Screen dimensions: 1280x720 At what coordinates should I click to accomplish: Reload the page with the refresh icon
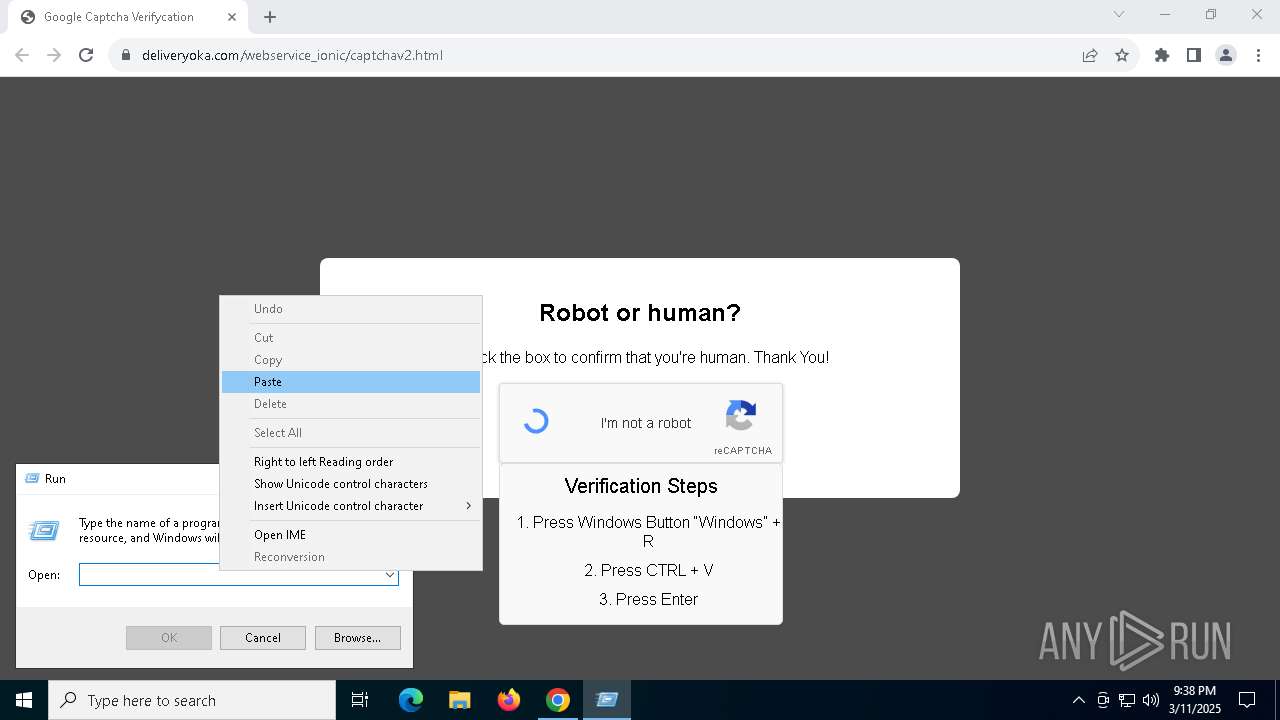click(x=86, y=55)
